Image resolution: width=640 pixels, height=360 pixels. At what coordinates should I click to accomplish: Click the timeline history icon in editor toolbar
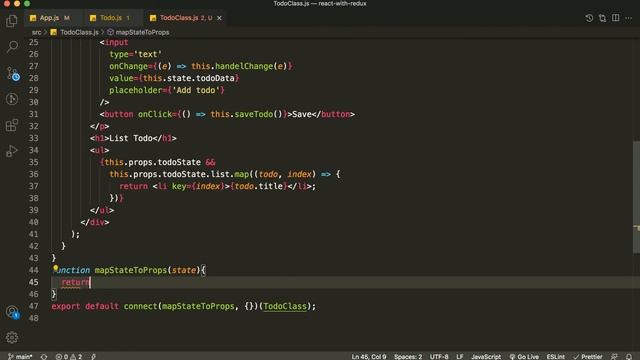coord(589,18)
